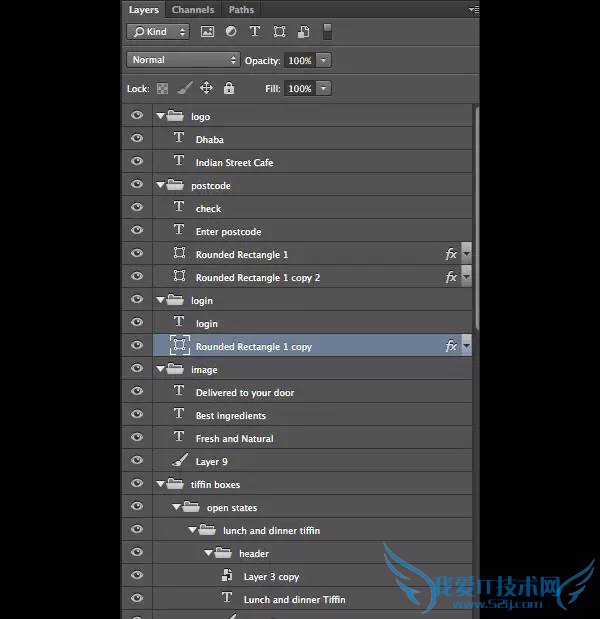Select the Layers tab

click(x=144, y=10)
